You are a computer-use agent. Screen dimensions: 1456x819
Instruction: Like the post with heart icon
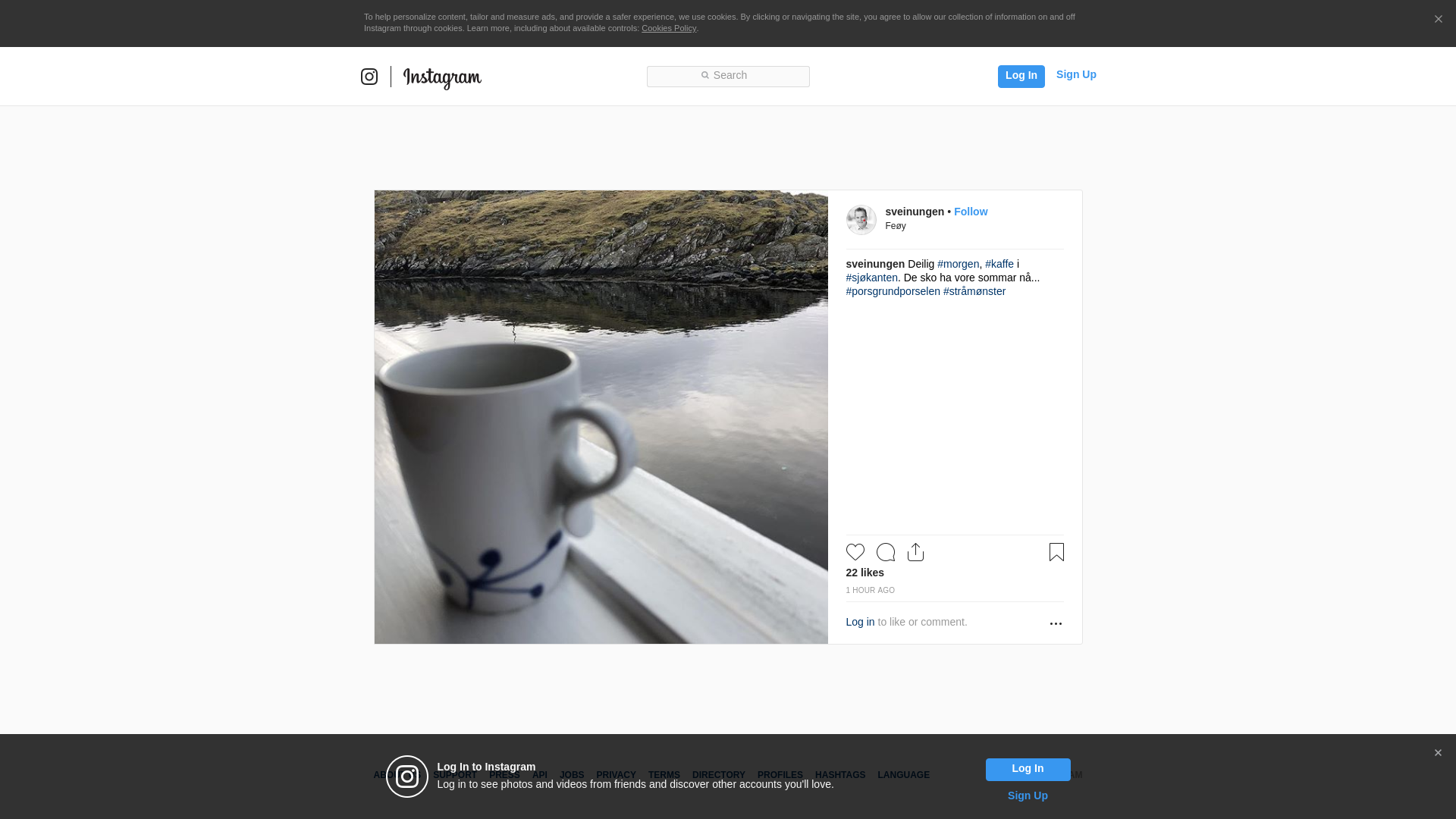click(855, 552)
